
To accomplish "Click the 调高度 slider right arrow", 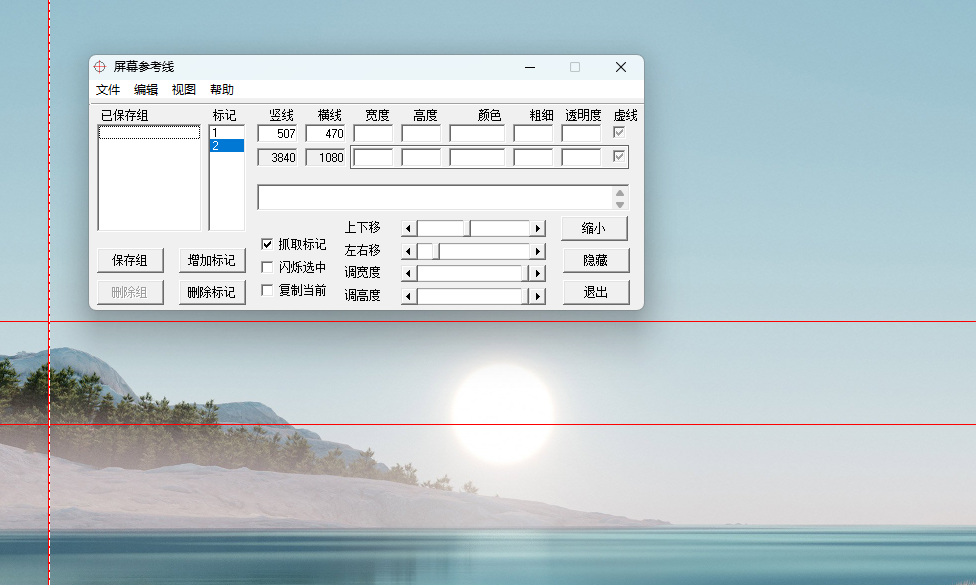I will [538, 296].
